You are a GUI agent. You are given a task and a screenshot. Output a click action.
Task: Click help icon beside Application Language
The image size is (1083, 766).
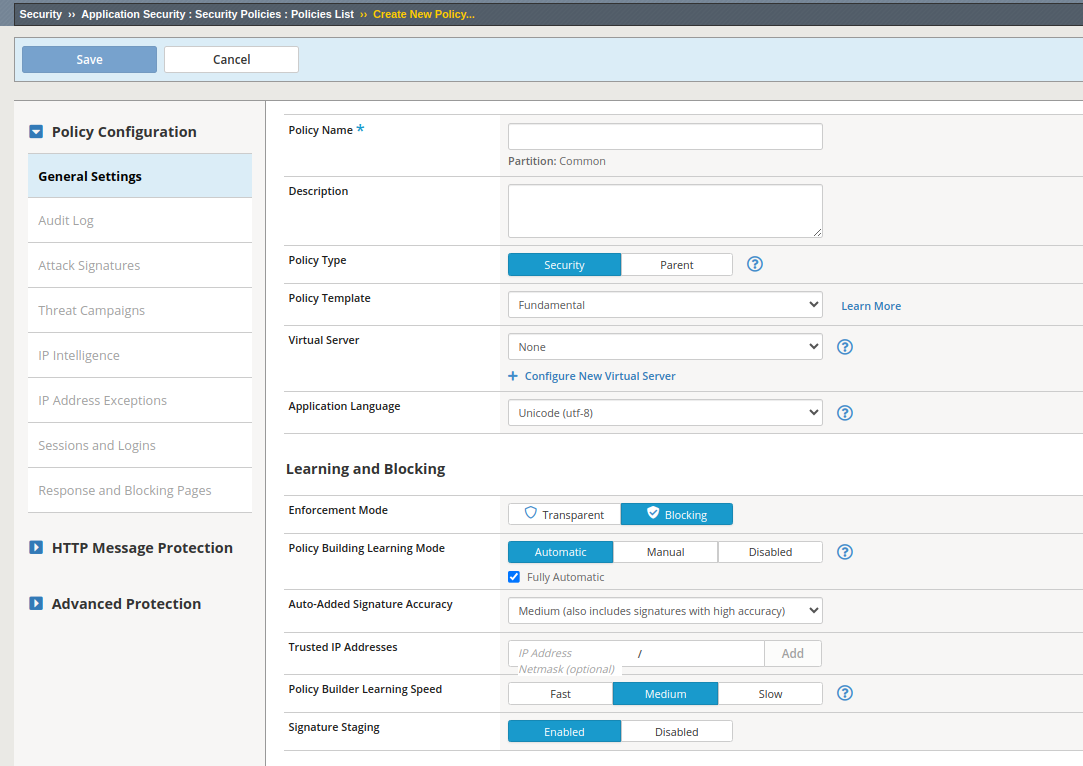(x=844, y=413)
